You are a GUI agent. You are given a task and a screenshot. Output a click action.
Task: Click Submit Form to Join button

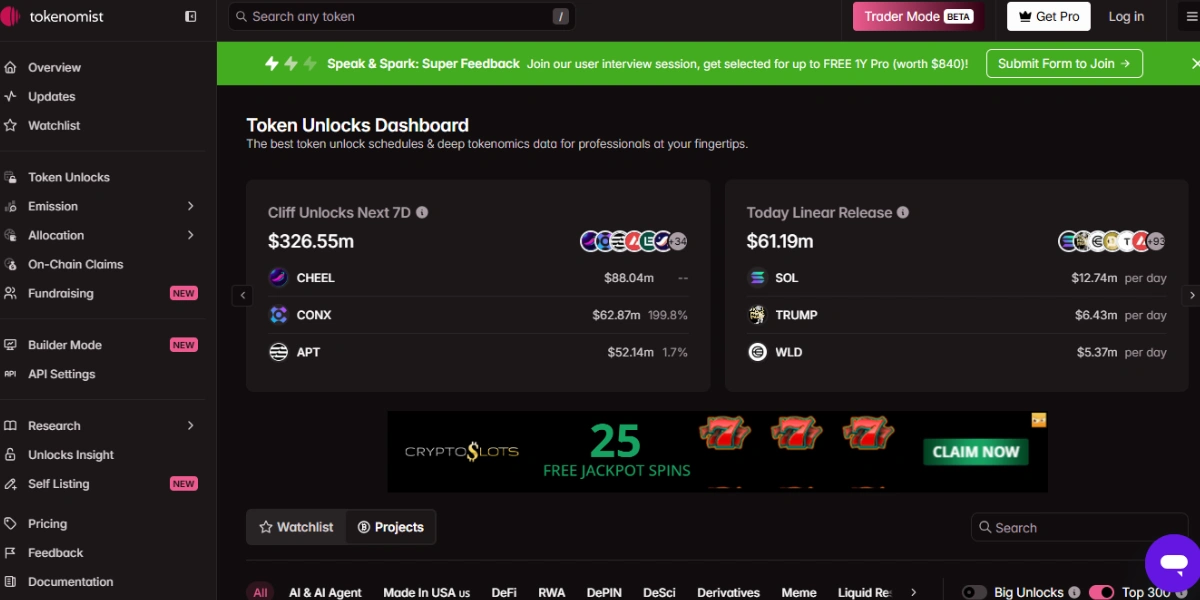tap(1064, 63)
